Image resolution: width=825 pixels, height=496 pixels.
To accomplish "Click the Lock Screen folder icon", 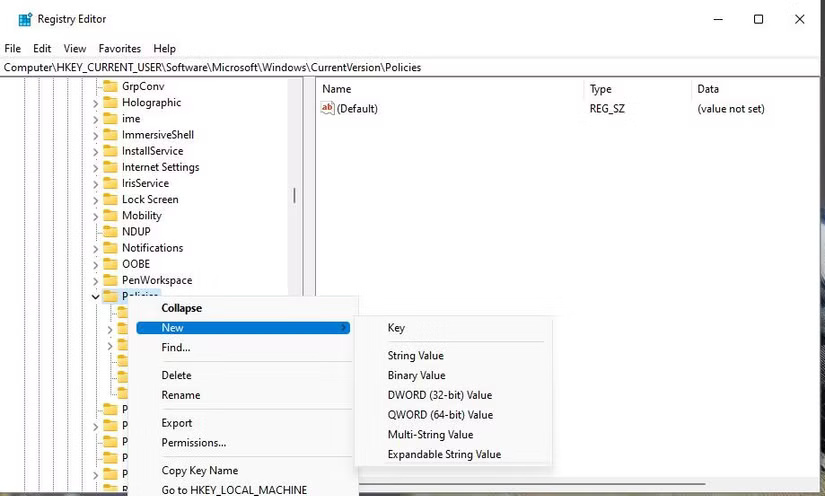I will coord(110,199).
